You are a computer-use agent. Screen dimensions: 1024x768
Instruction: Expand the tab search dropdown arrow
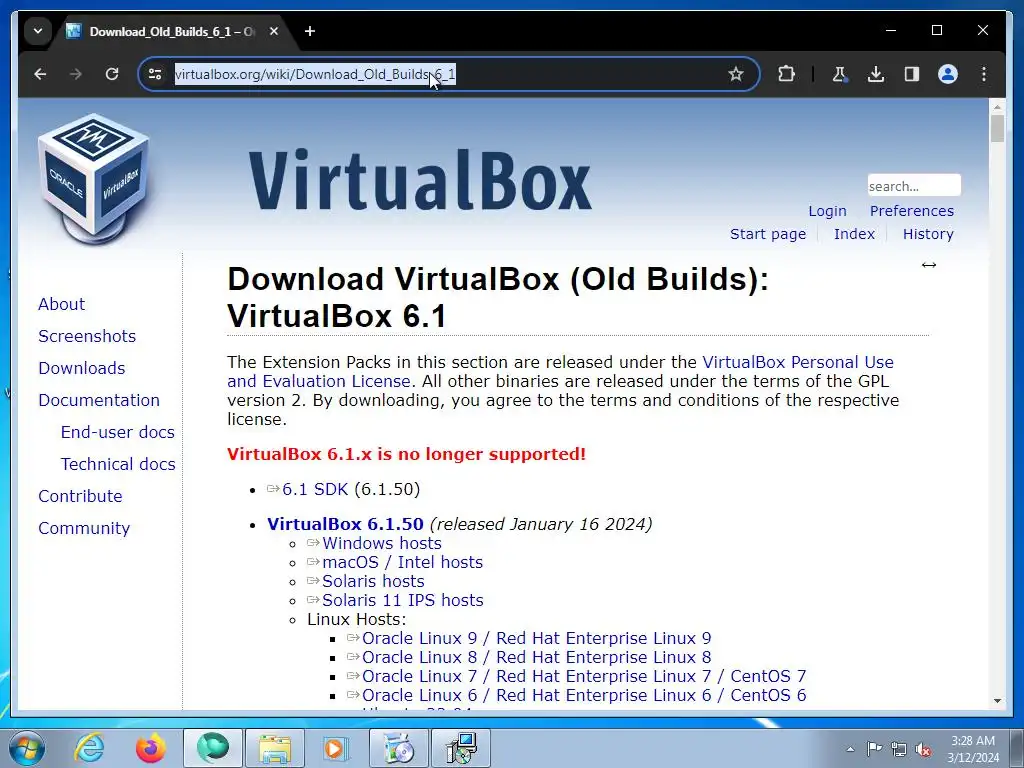[x=38, y=31]
